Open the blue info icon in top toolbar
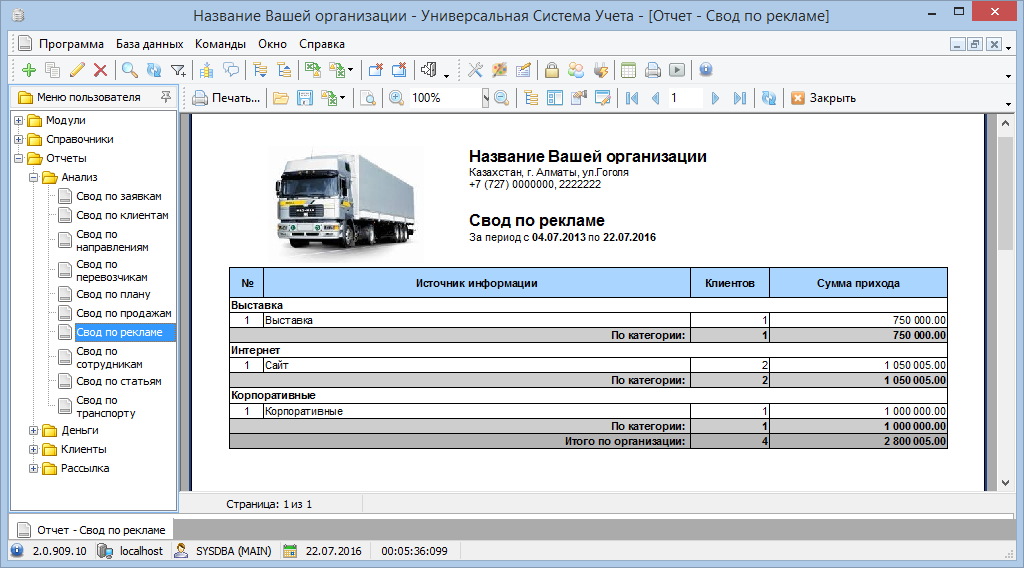1024x568 pixels. click(x=706, y=70)
